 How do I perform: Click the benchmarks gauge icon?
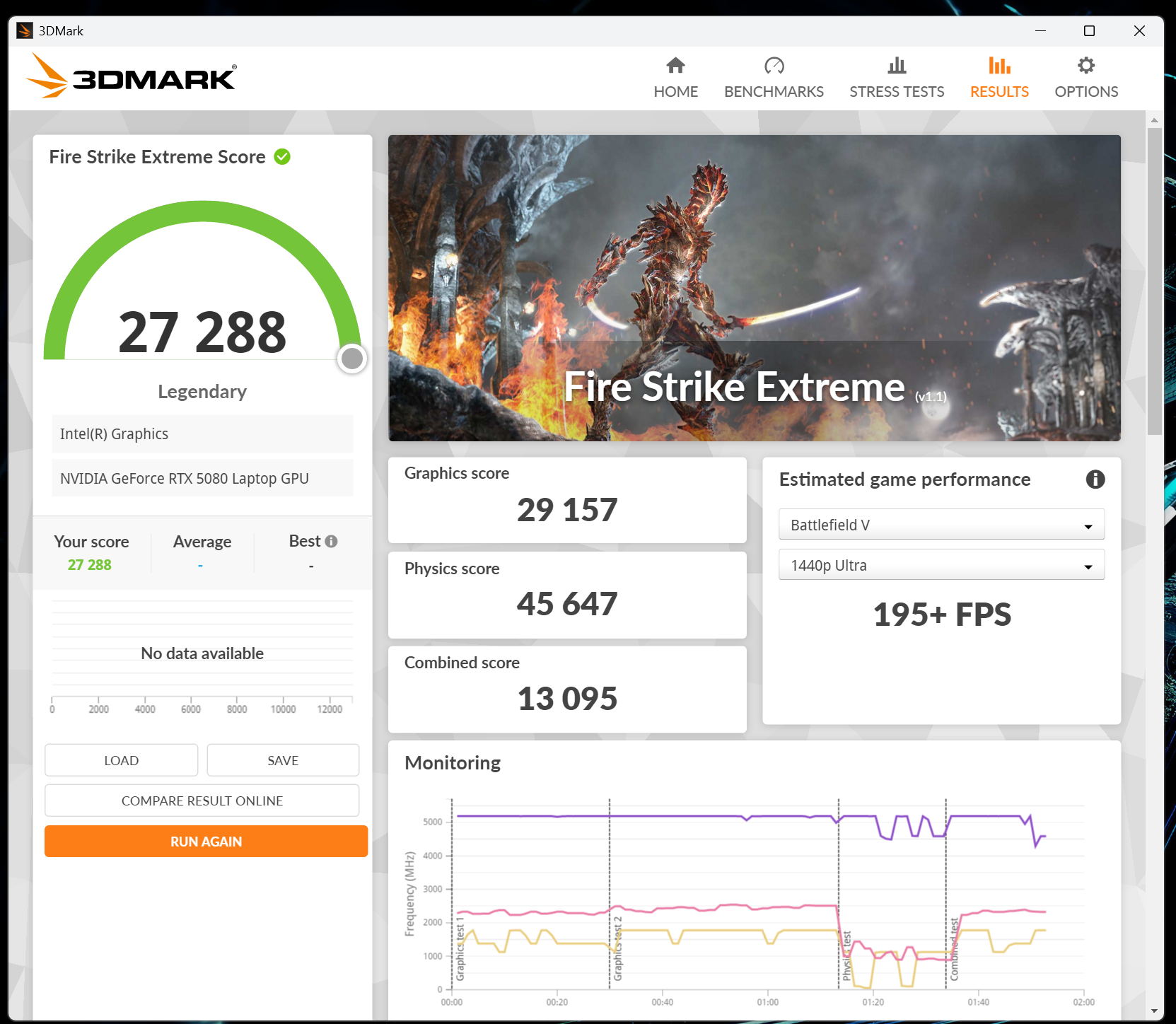click(774, 66)
